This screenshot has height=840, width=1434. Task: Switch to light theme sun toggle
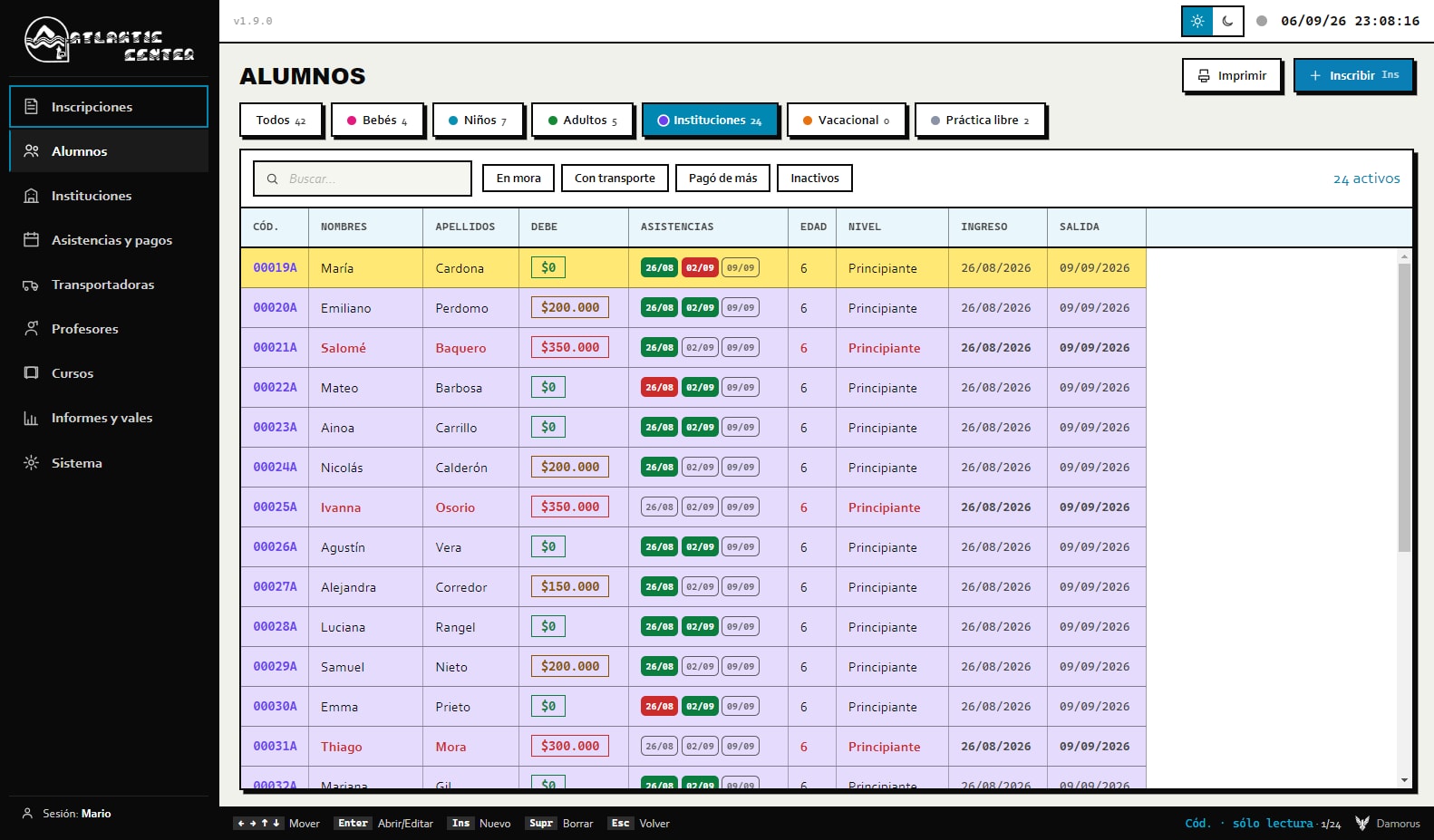[1197, 21]
